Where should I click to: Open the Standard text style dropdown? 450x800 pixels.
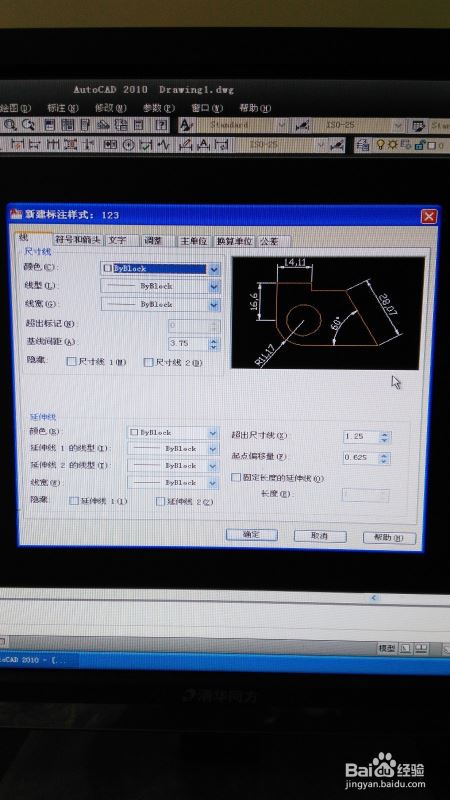[282, 125]
